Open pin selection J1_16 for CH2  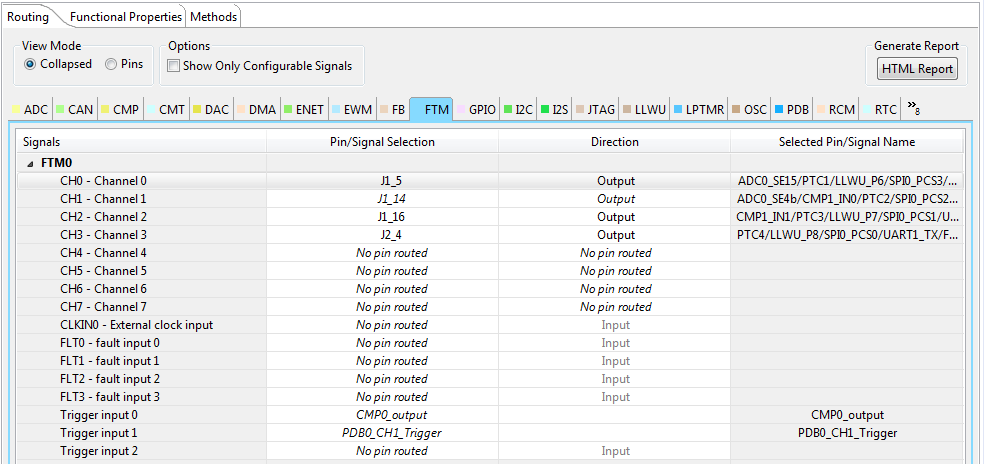pos(382,217)
